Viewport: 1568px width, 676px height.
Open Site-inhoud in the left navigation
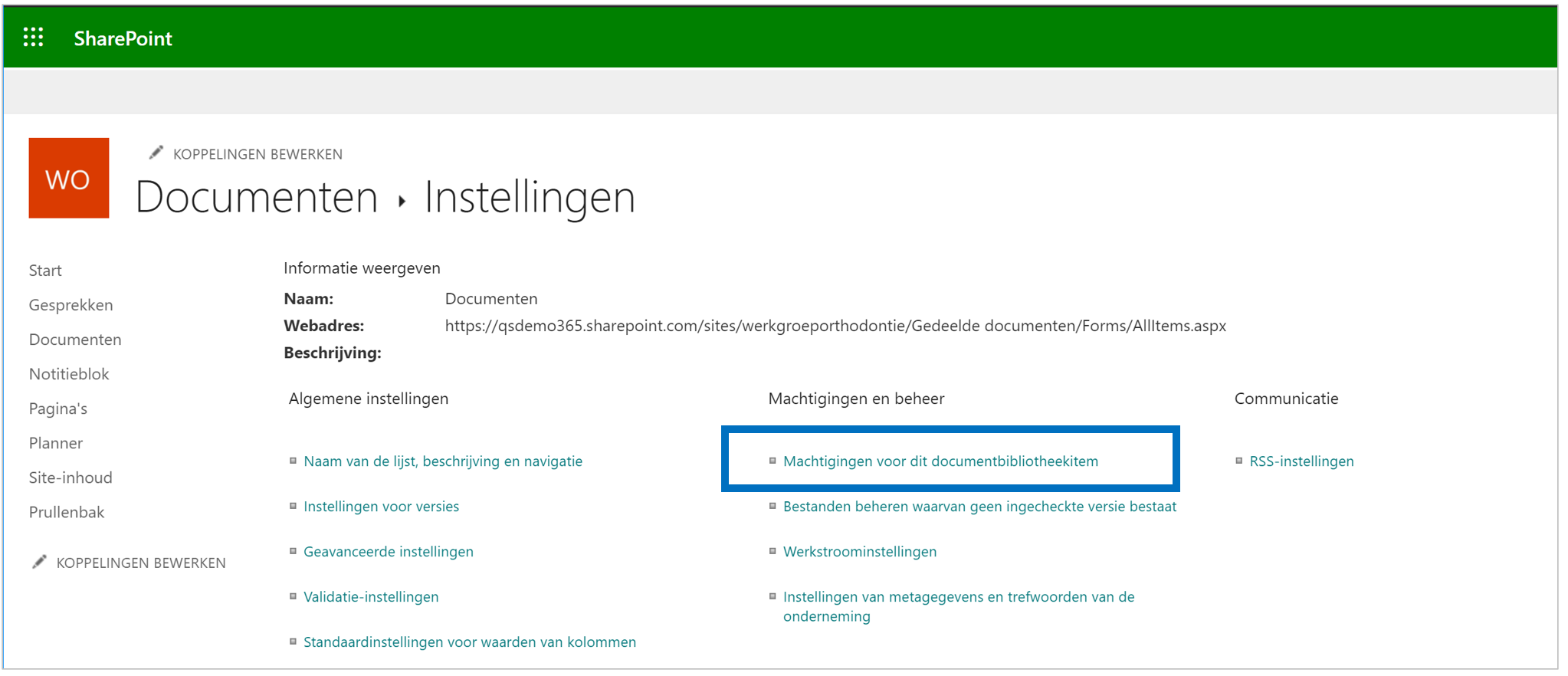point(71,477)
